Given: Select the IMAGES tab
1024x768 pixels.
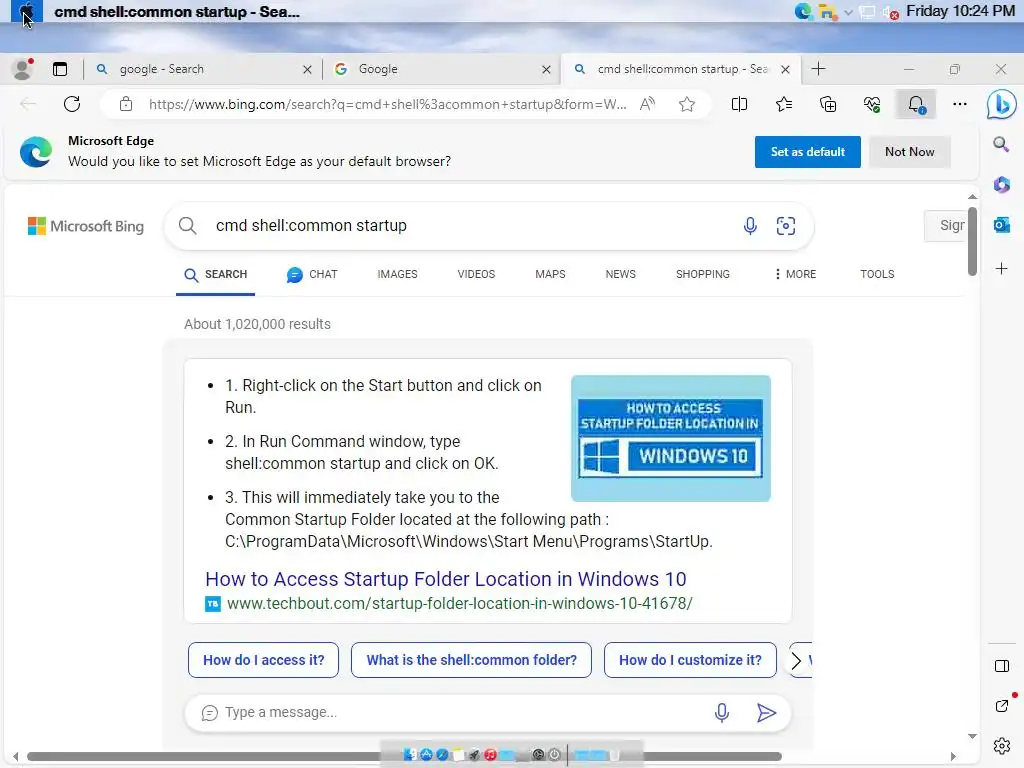Looking at the screenshot, I should pyautogui.click(x=397, y=274).
